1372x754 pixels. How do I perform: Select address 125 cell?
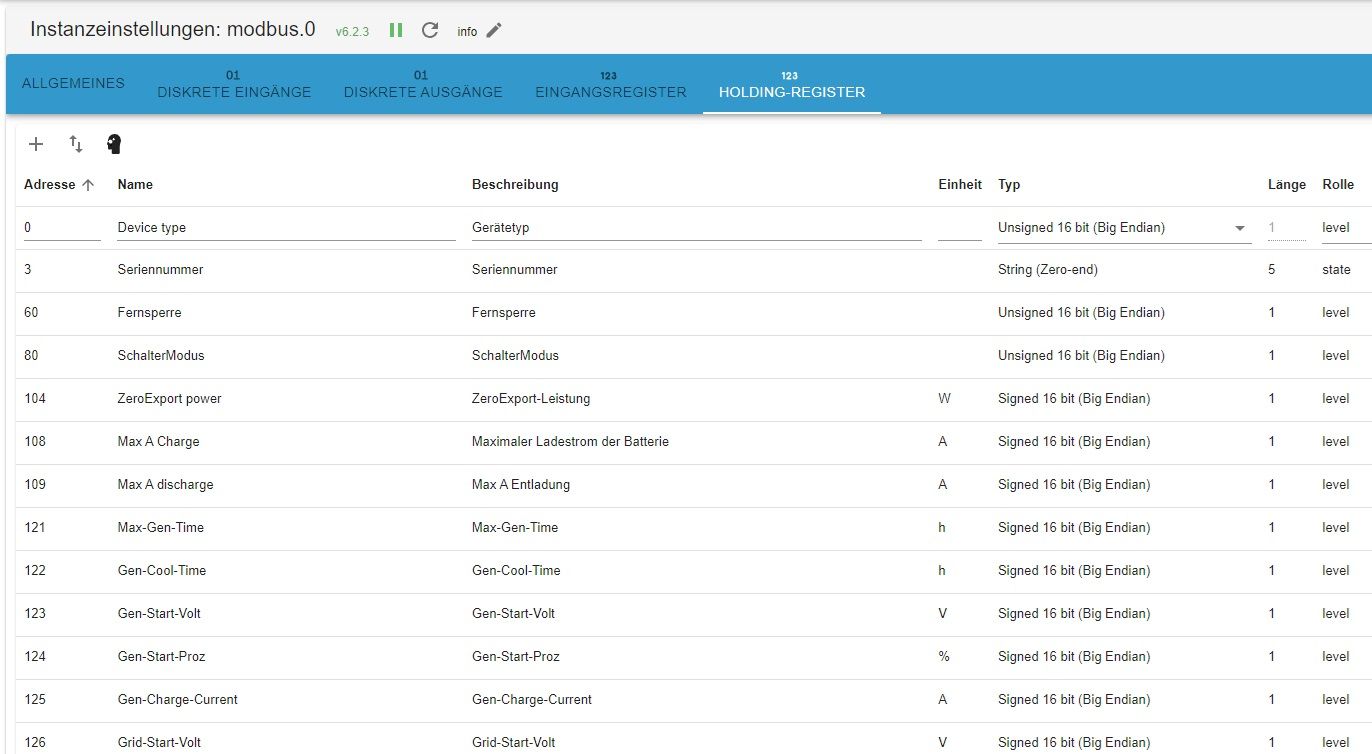35,700
